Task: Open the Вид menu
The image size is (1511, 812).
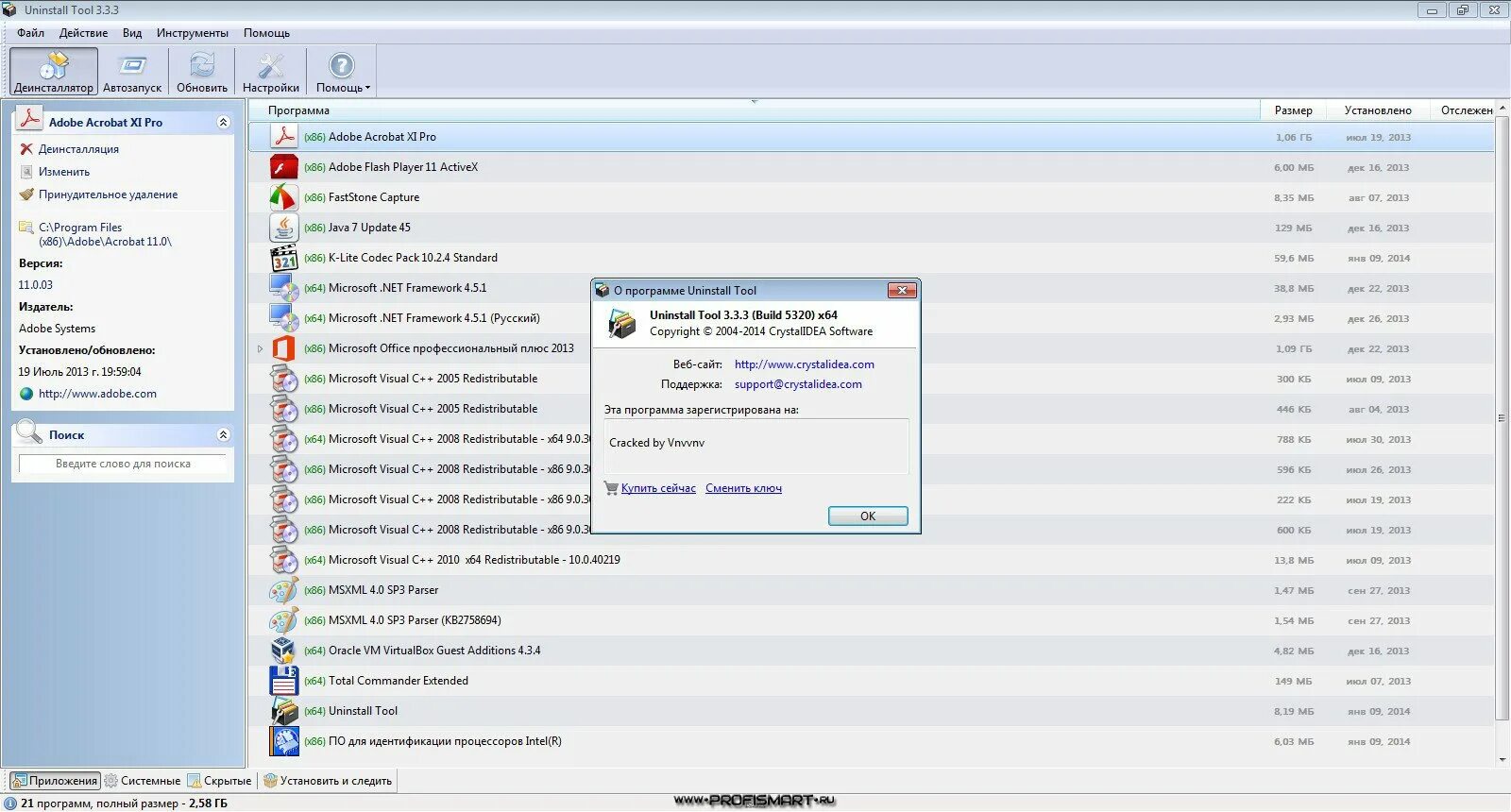Action: coord(132,33)
